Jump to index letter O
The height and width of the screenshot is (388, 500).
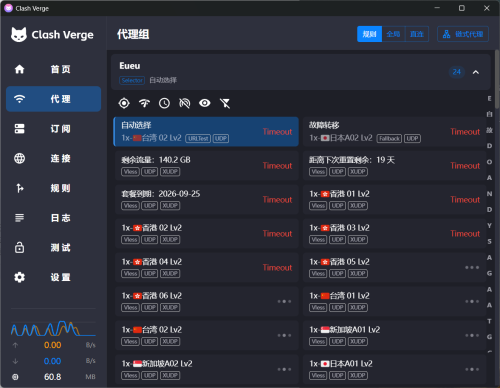point(489,162)
